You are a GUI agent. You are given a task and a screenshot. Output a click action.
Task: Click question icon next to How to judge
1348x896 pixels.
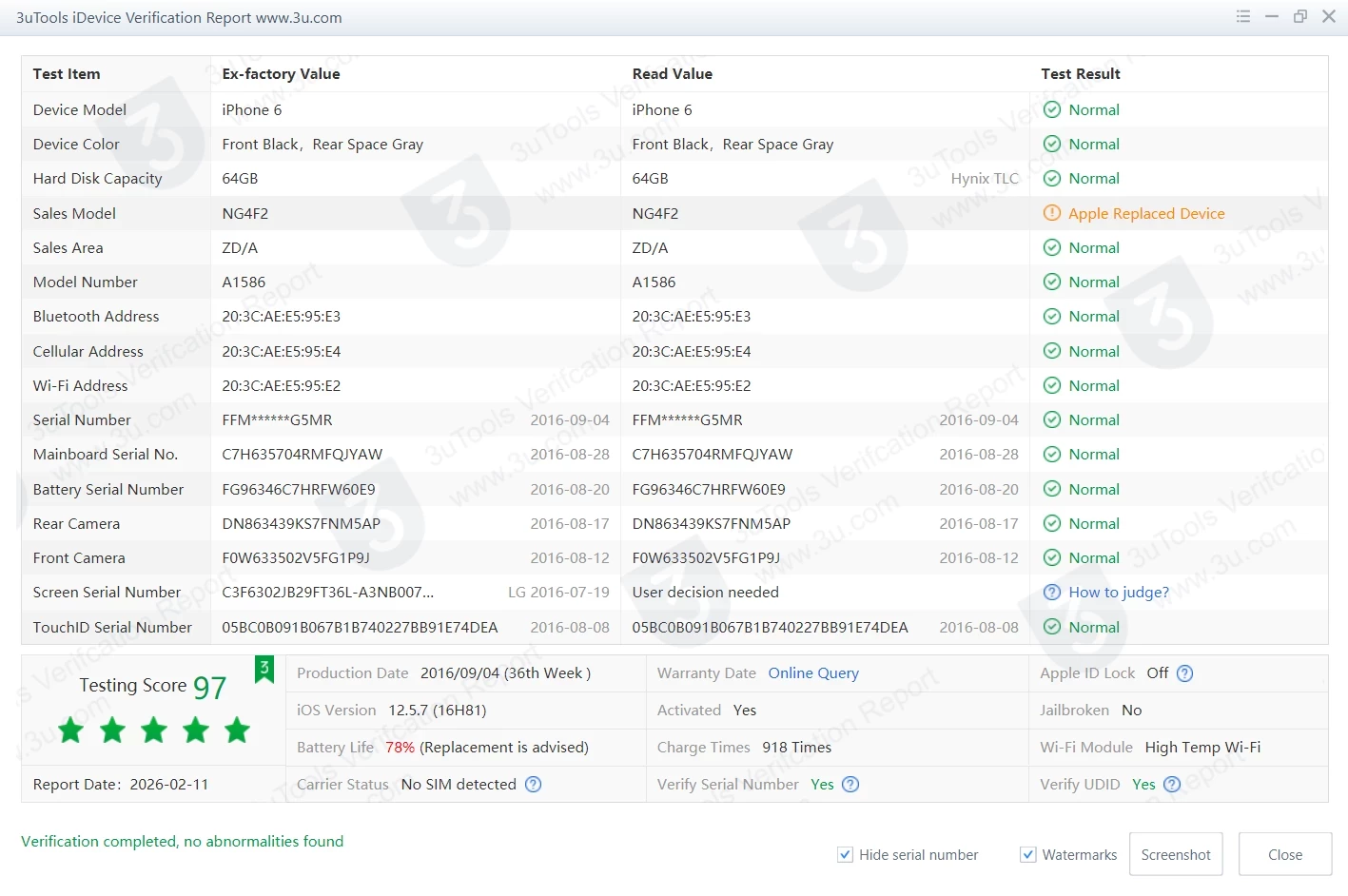(1052, 593)
